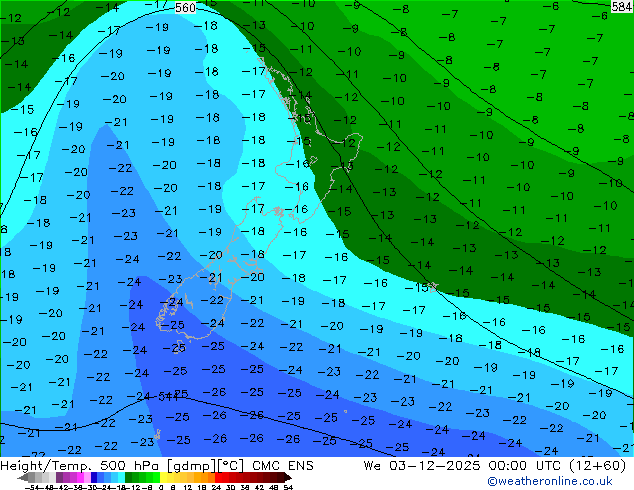Image resolution: width=634 pixels, height=490 pixels.
Task: Click the '[gdmp]' unit label in title
Action: [192, 466]
